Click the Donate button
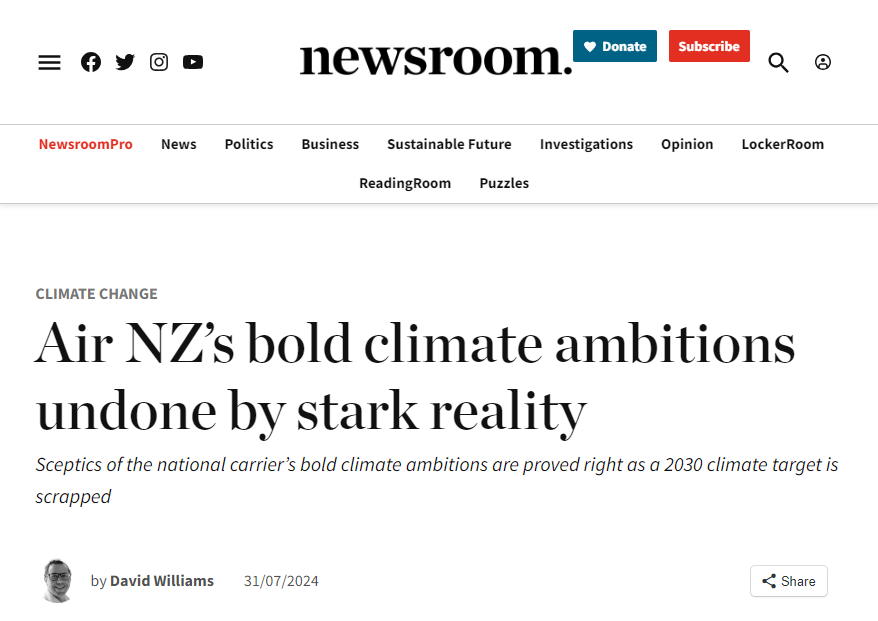The height and width of the screenshot is (621, 878). coord(615,46)
